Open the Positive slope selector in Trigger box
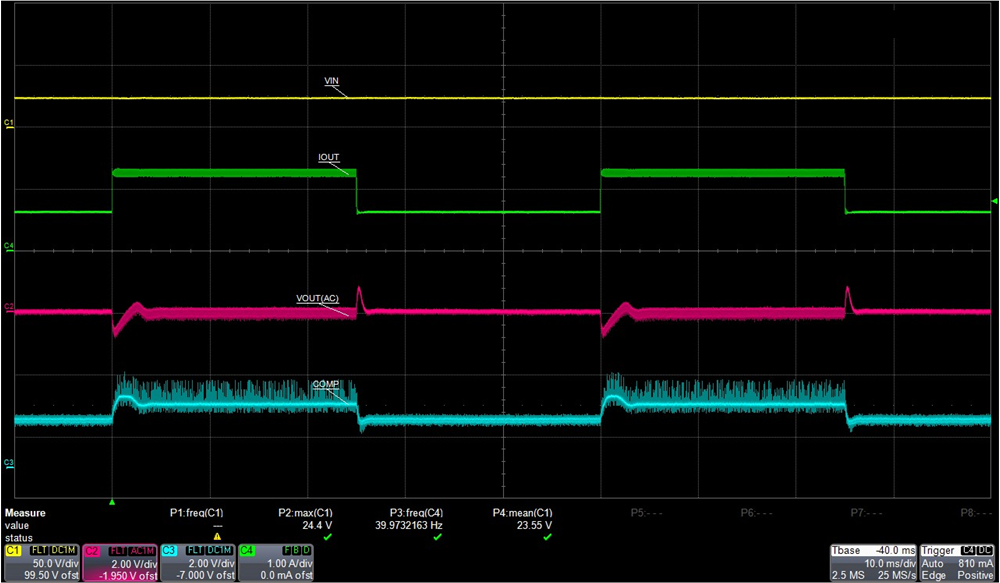 coord(975,574)
